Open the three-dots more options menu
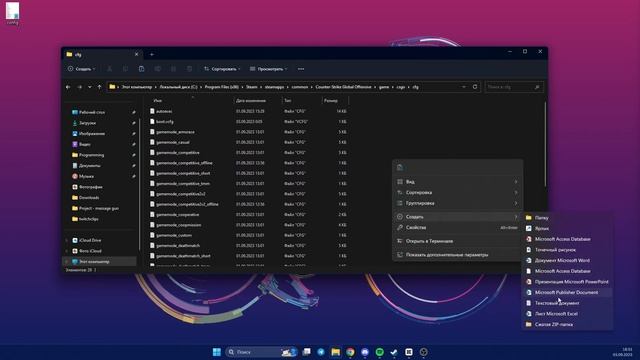The image size is (640, 360). pyautogui.click(x=301, y=69)
